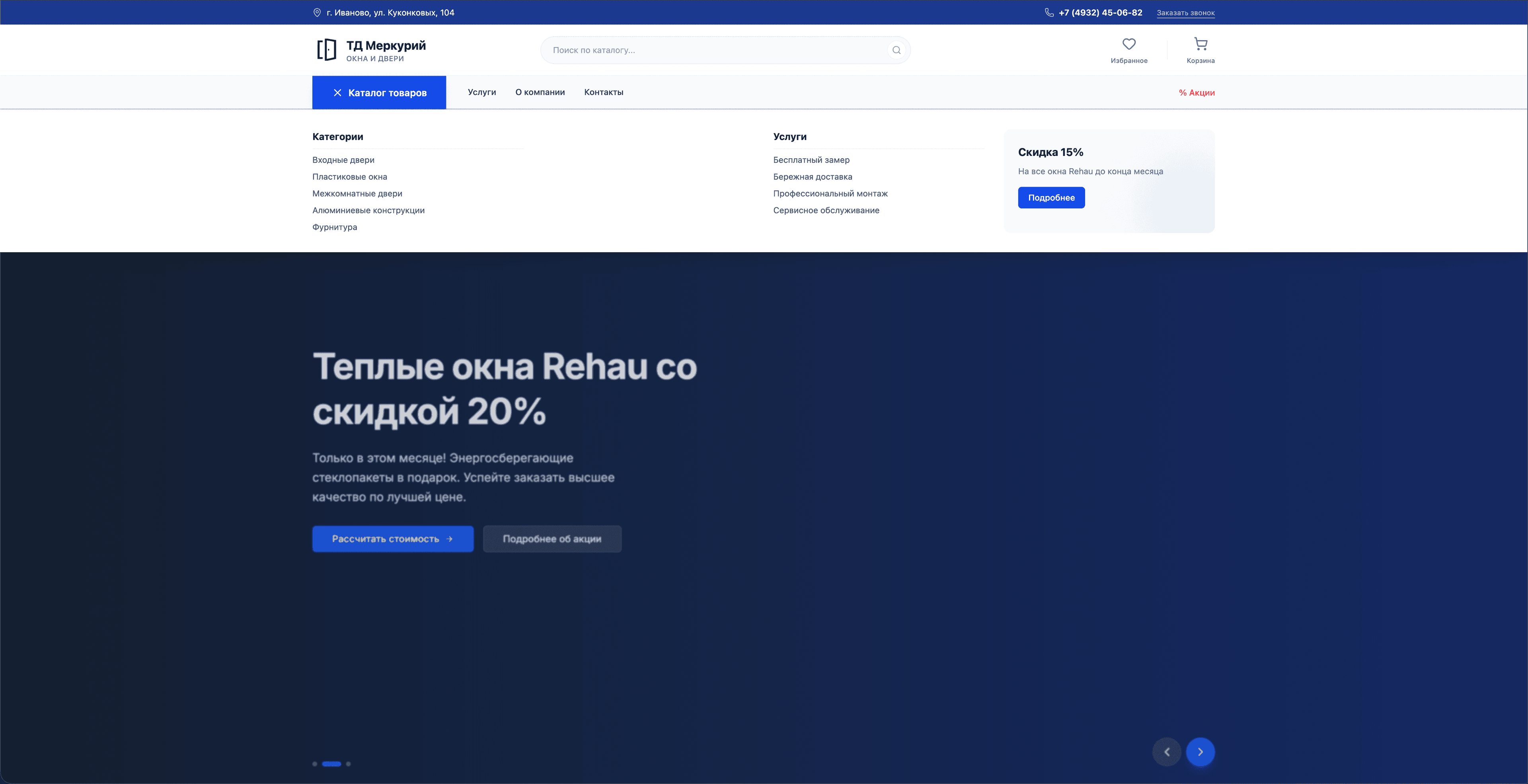Open Корзина cart icon
Screen dimensions: 1528x784
(1201, 44)
